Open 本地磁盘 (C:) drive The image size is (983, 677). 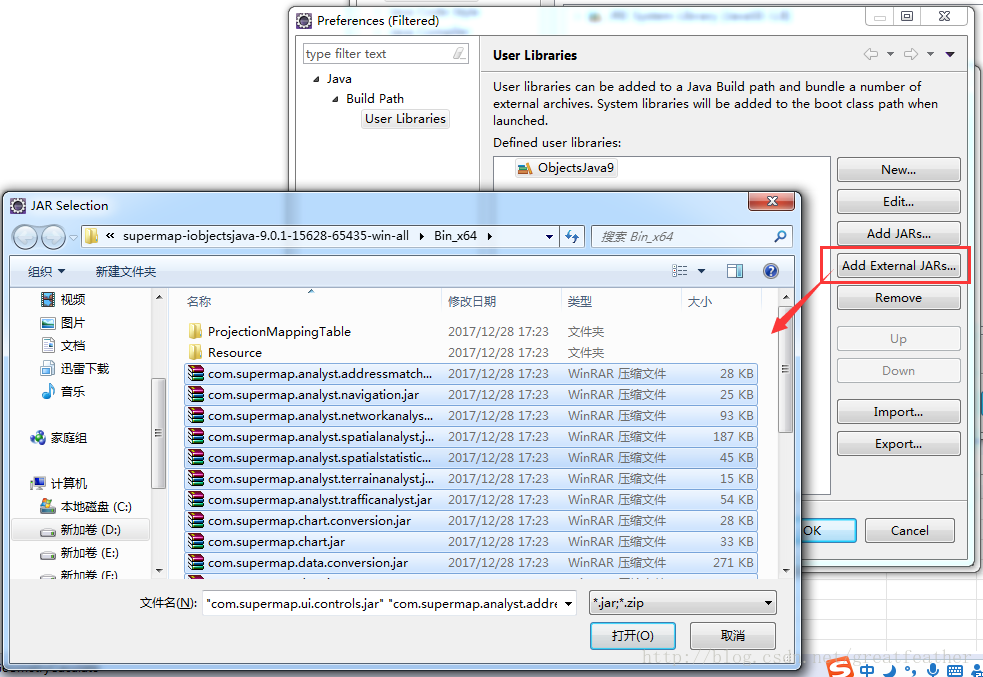point(85,506)
